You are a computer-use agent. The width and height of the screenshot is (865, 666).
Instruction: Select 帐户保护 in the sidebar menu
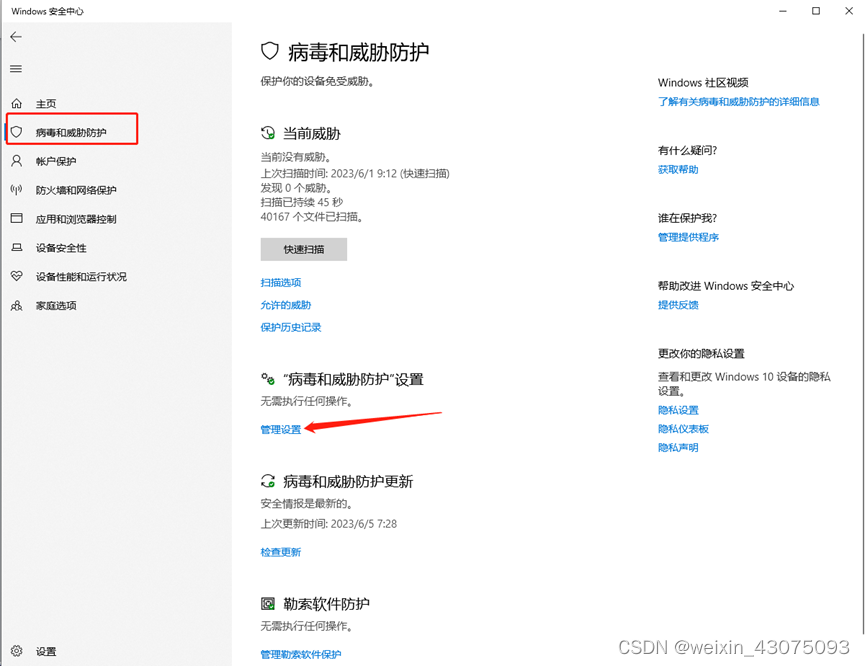coord(56,161)
